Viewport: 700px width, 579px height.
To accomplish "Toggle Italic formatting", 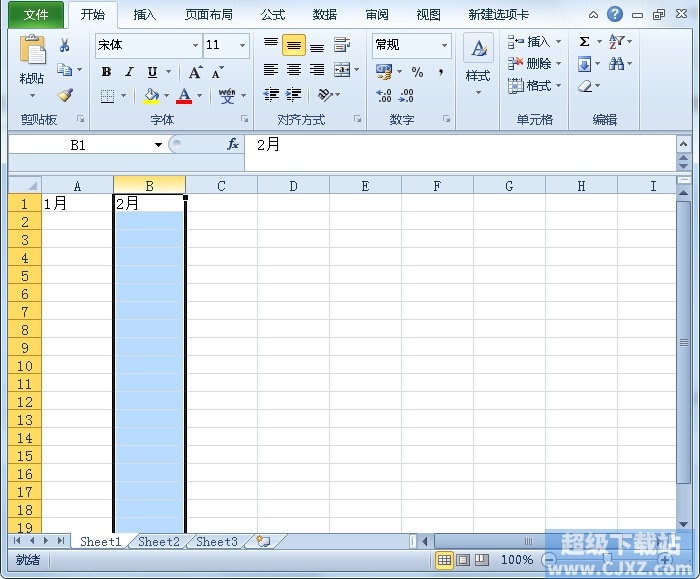I will [x=129, y=71].
